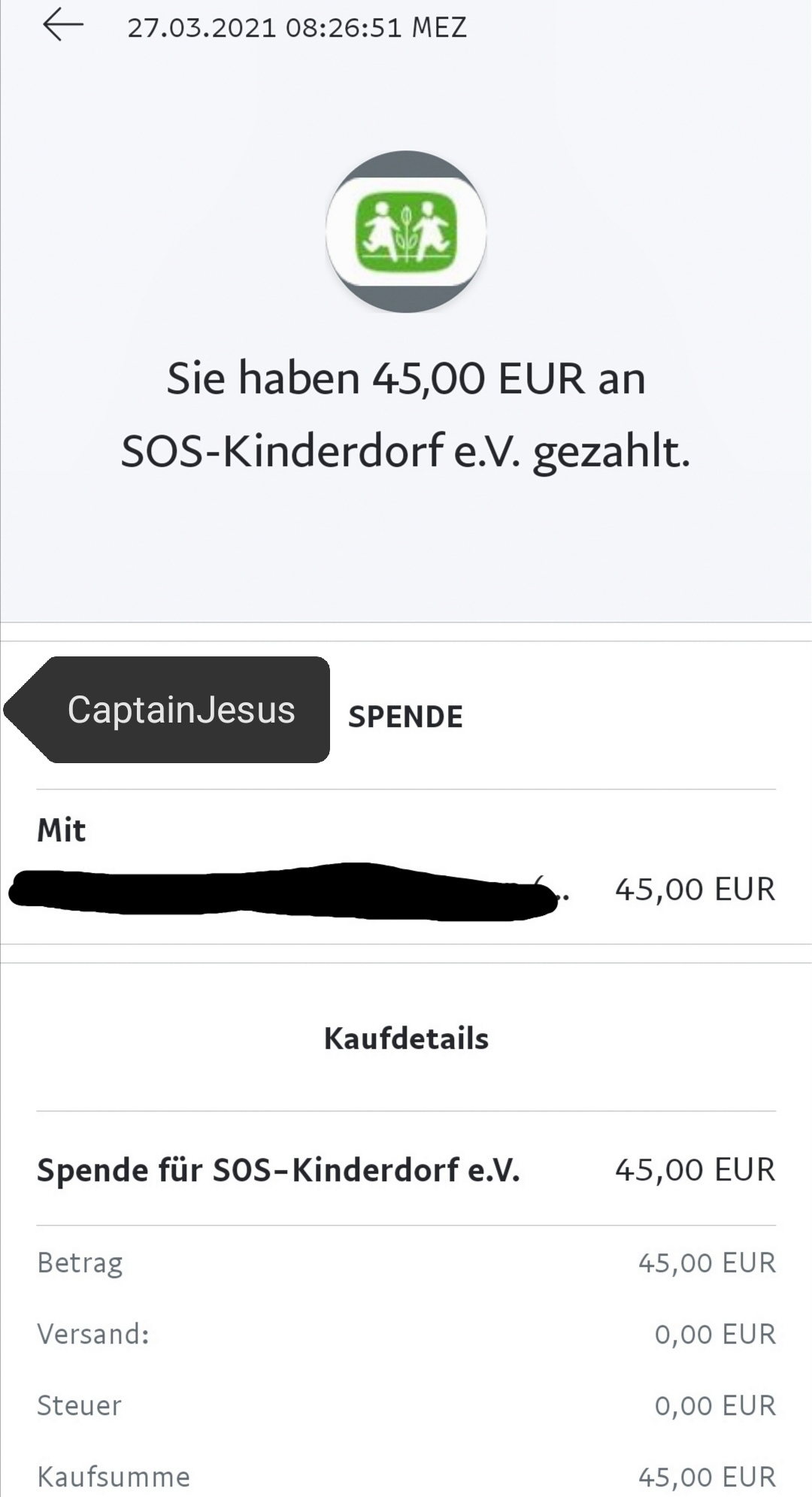Image resolution: width=812 pixels, height=1497 pixels.
Task: Tap the Steuer row label
Action: 80,1405
